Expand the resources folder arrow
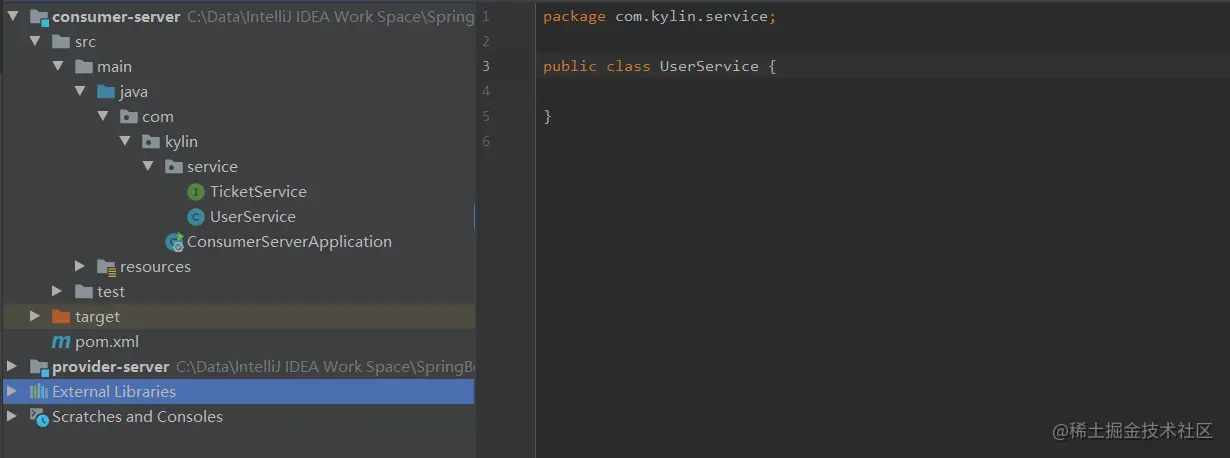The image size is (1230, 458). click(79, 267)
